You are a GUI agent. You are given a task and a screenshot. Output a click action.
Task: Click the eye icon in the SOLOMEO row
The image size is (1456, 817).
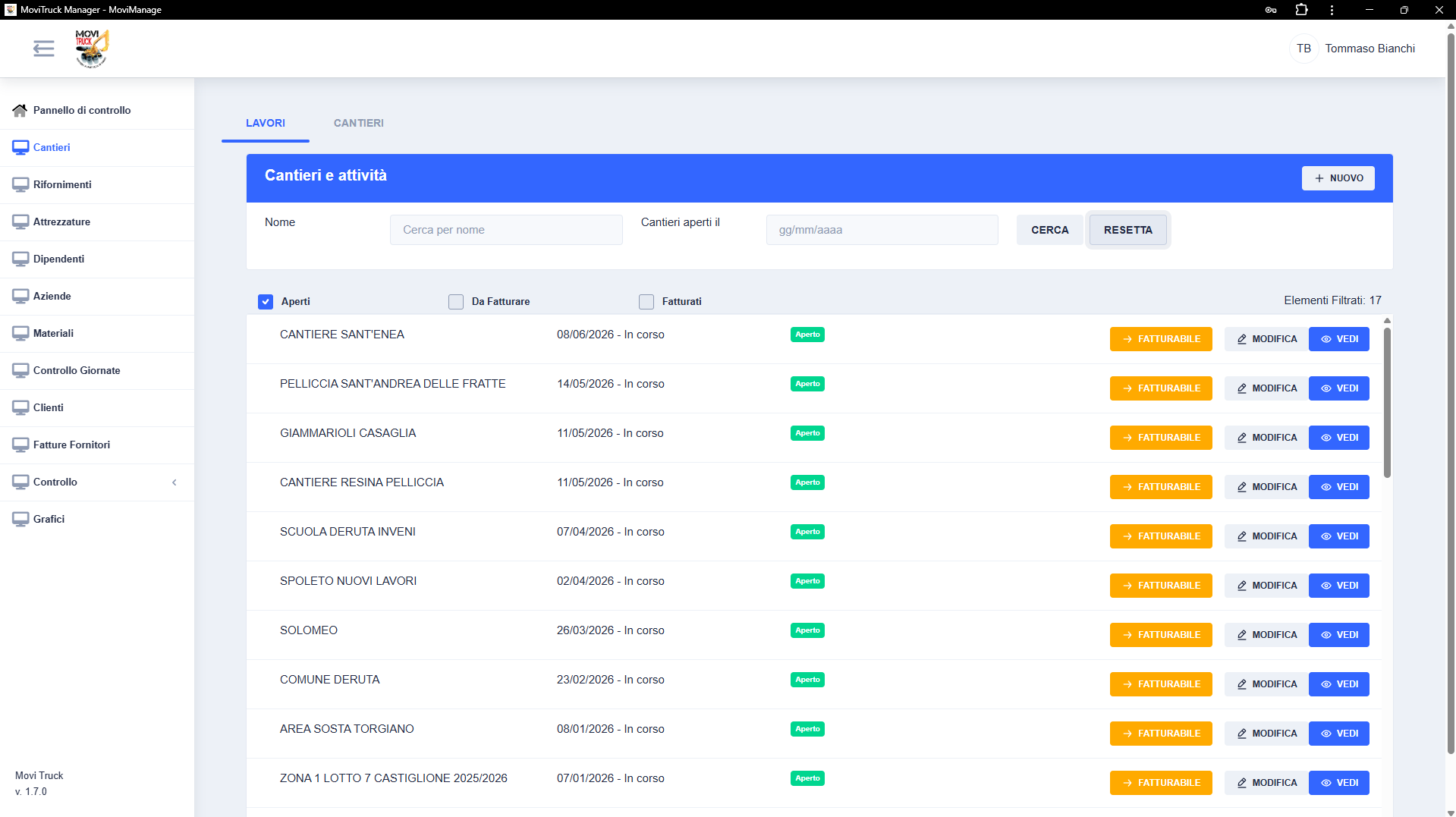[1326, 635]
